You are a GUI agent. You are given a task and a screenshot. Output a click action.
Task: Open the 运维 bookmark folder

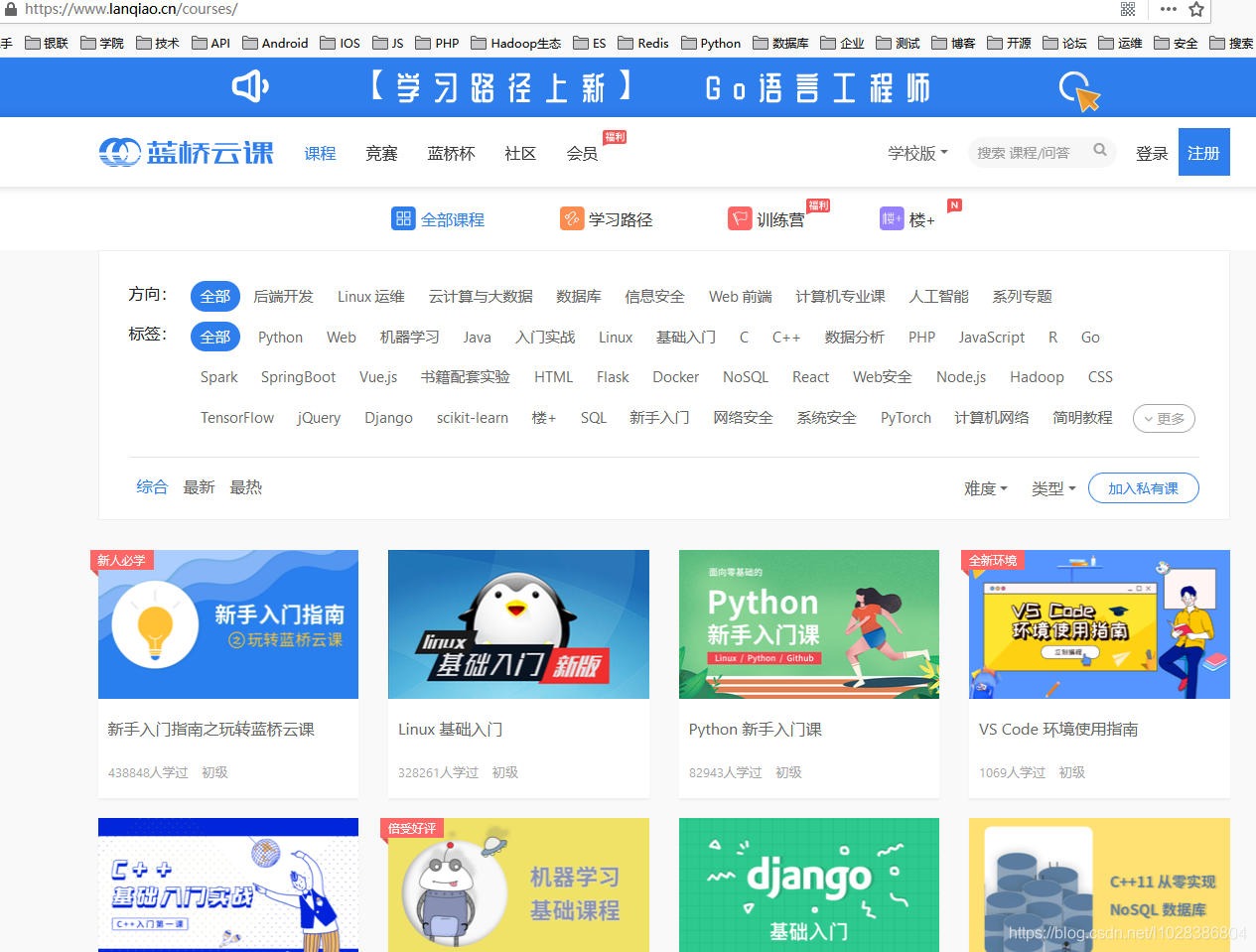tap(1120, 43)
